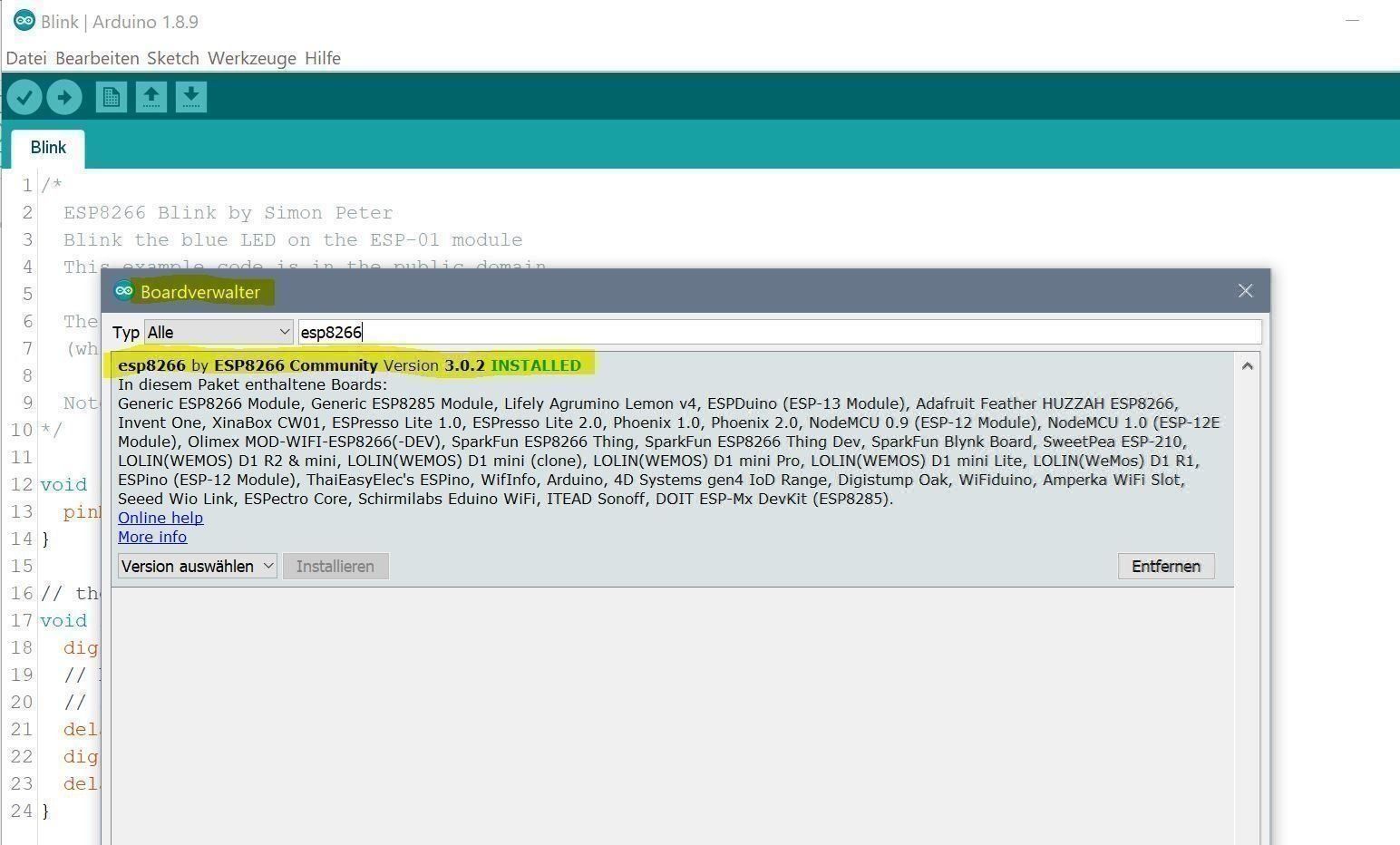This screenshot has height=845, width=1400.
Task: Minimize the Arduino IDE window
Action: coord(1353,21)
